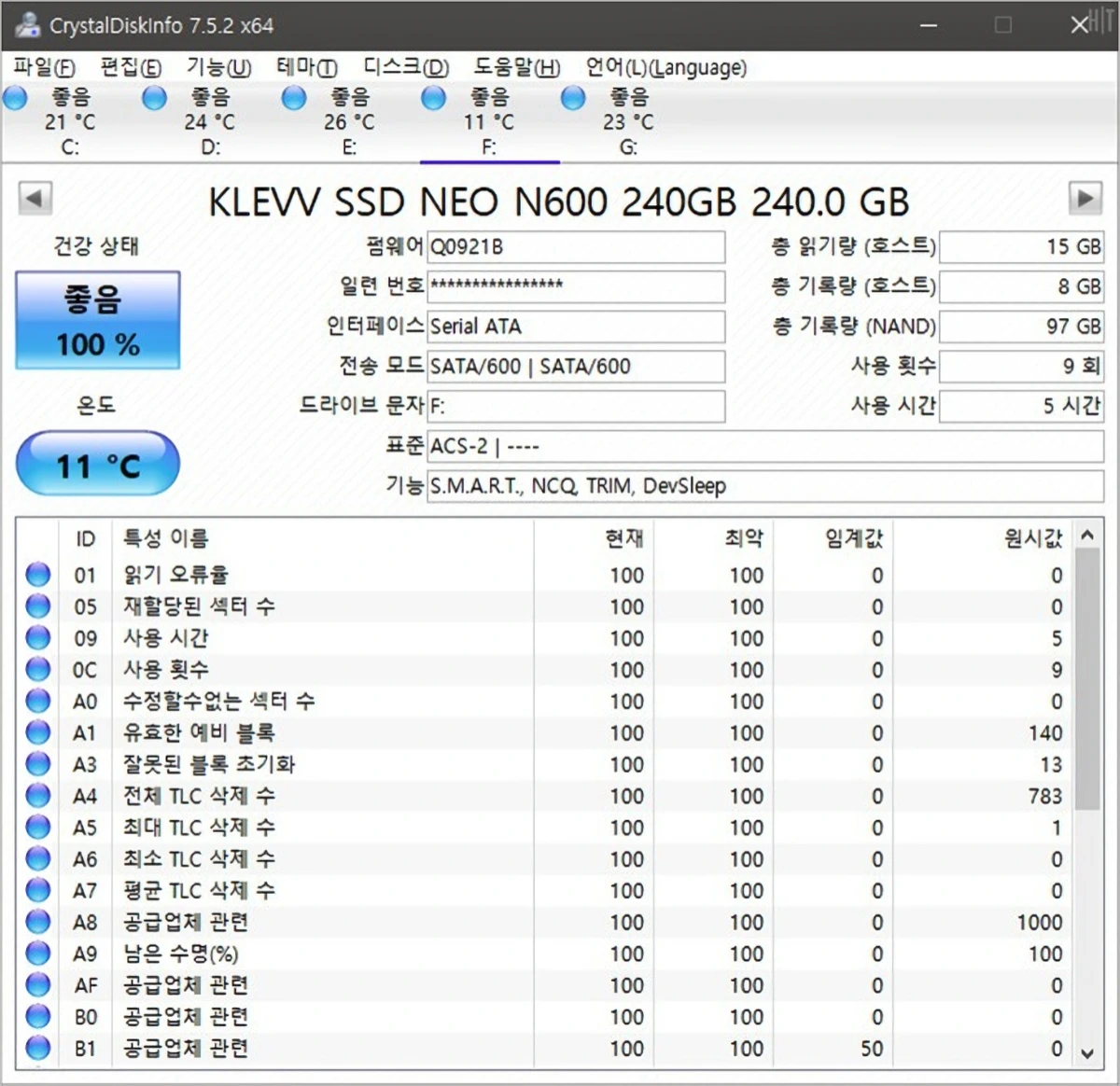The image size is (1120, 1086).
Task: Click the 23 °C temperature of drive G:
Action: pyautogui.click(x=628, y=122)
